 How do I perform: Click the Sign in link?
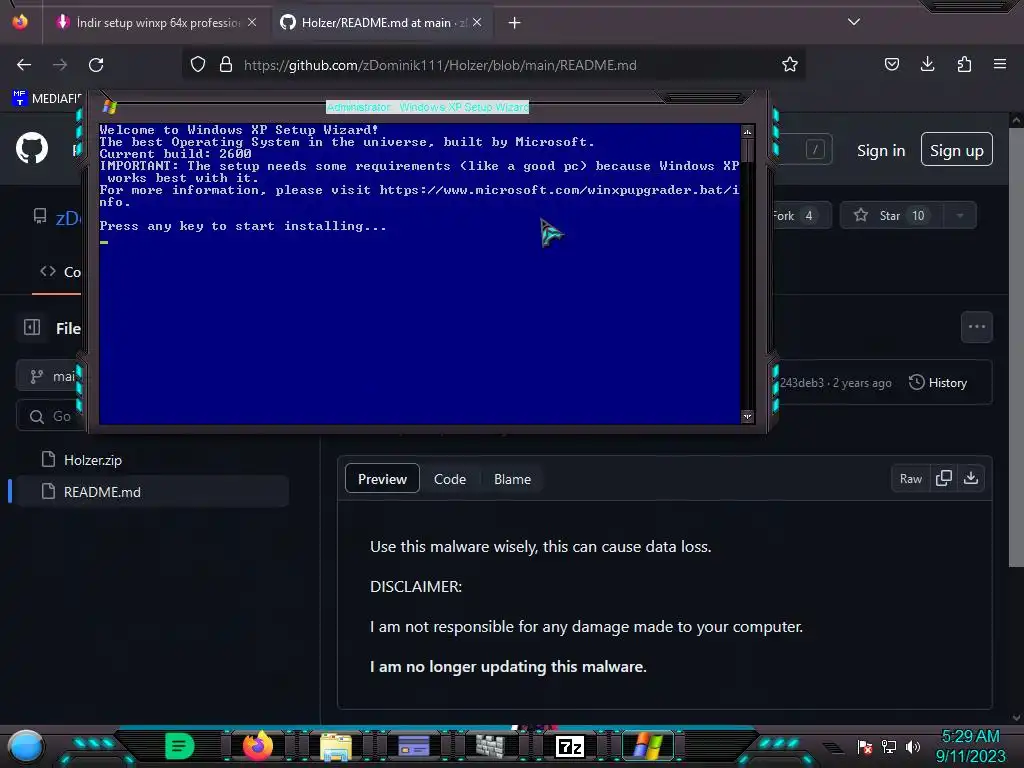pyautogui.click(x=881, y=151)
